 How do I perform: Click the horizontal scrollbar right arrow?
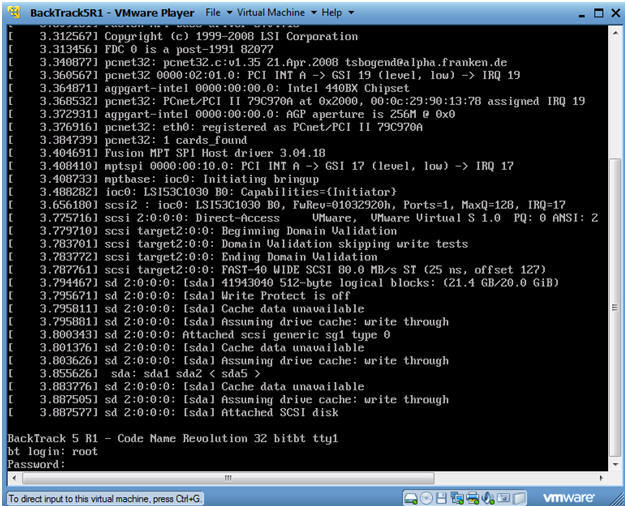click(x=601, y=477)
